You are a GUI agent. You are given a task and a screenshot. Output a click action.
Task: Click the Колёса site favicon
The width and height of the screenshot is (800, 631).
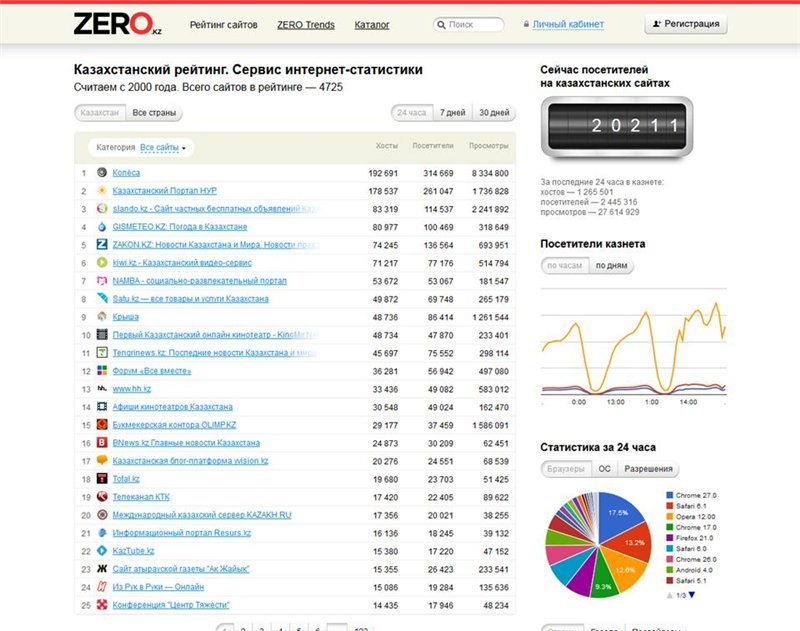[x=102, y=172]
